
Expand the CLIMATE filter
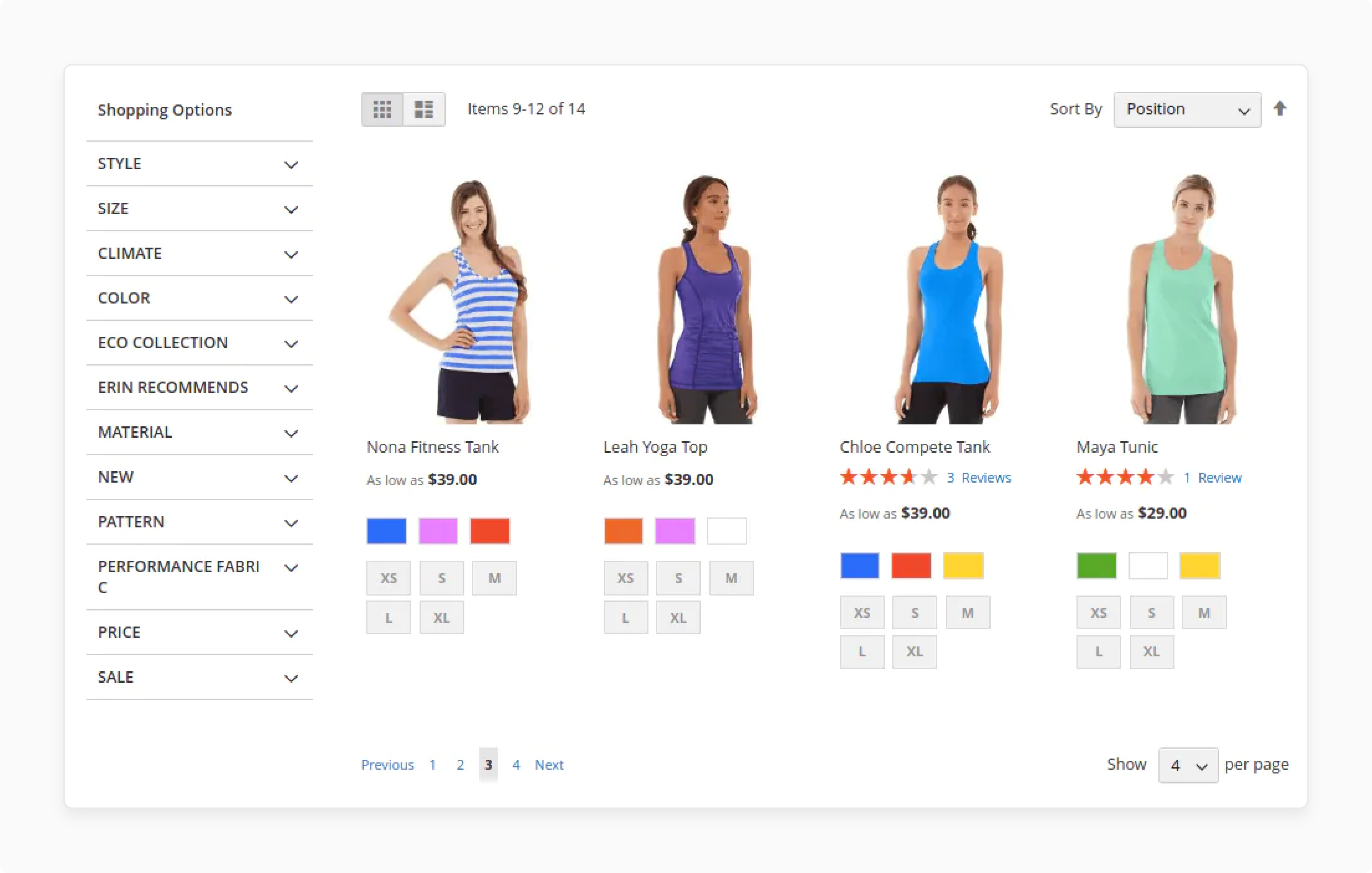[x=199, y=253]
